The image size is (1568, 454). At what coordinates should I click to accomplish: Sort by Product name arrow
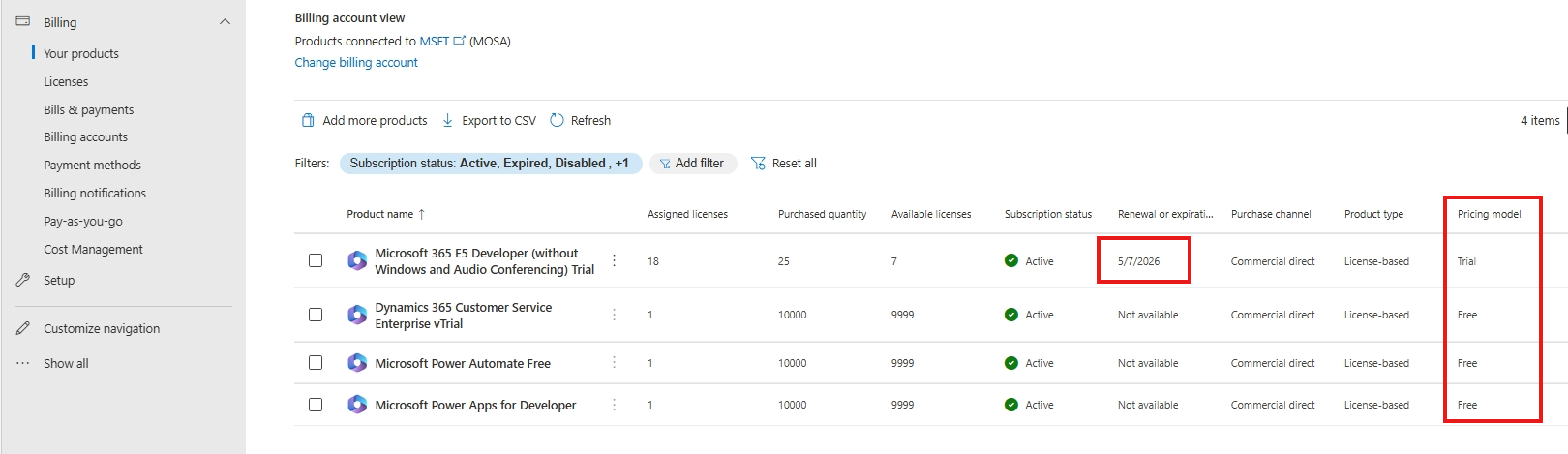click(x=422, y=214)
